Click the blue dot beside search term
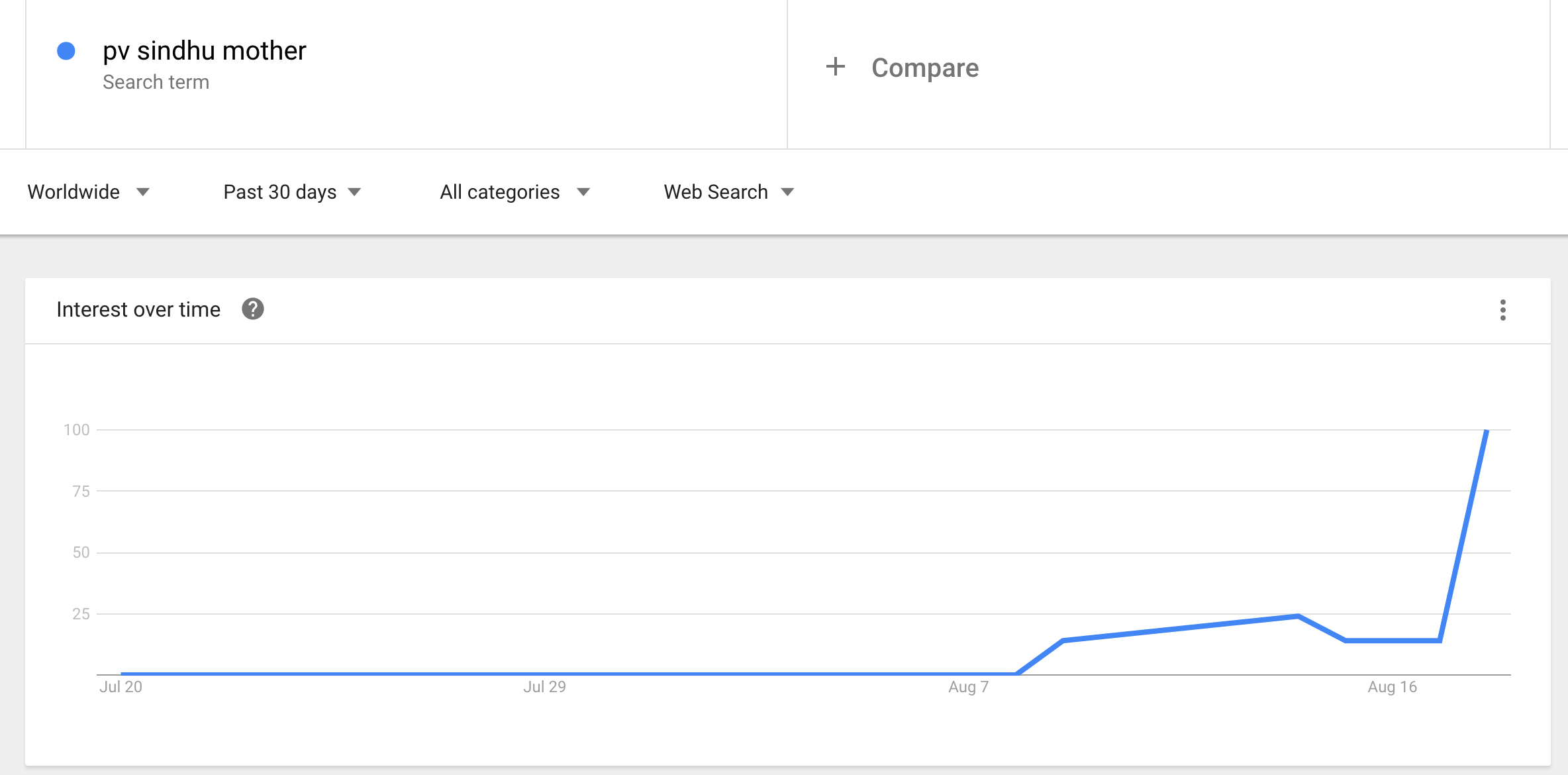The image size is (1568, 775). (66, 51)
